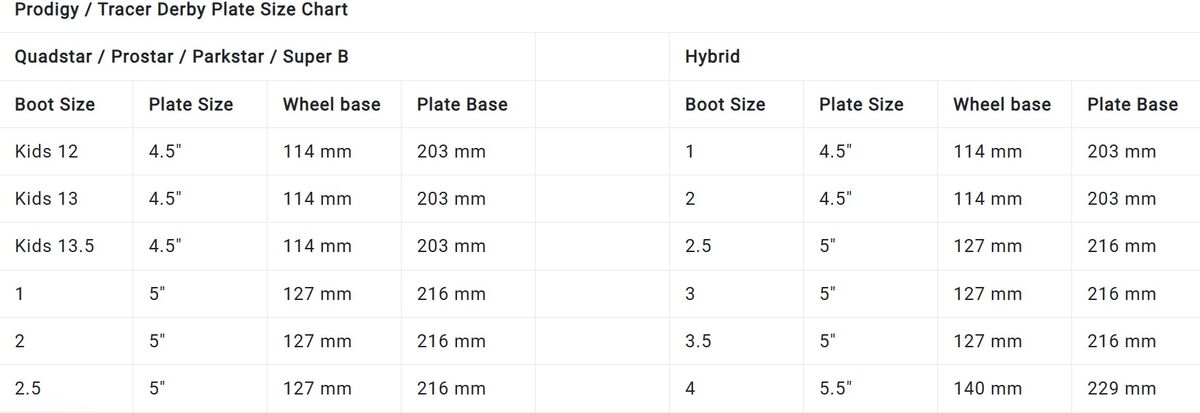Click the Hybrid Plate Base column header
Image resolution: width=1200 pixels, height=413 pixels.
pos(1132,104)
